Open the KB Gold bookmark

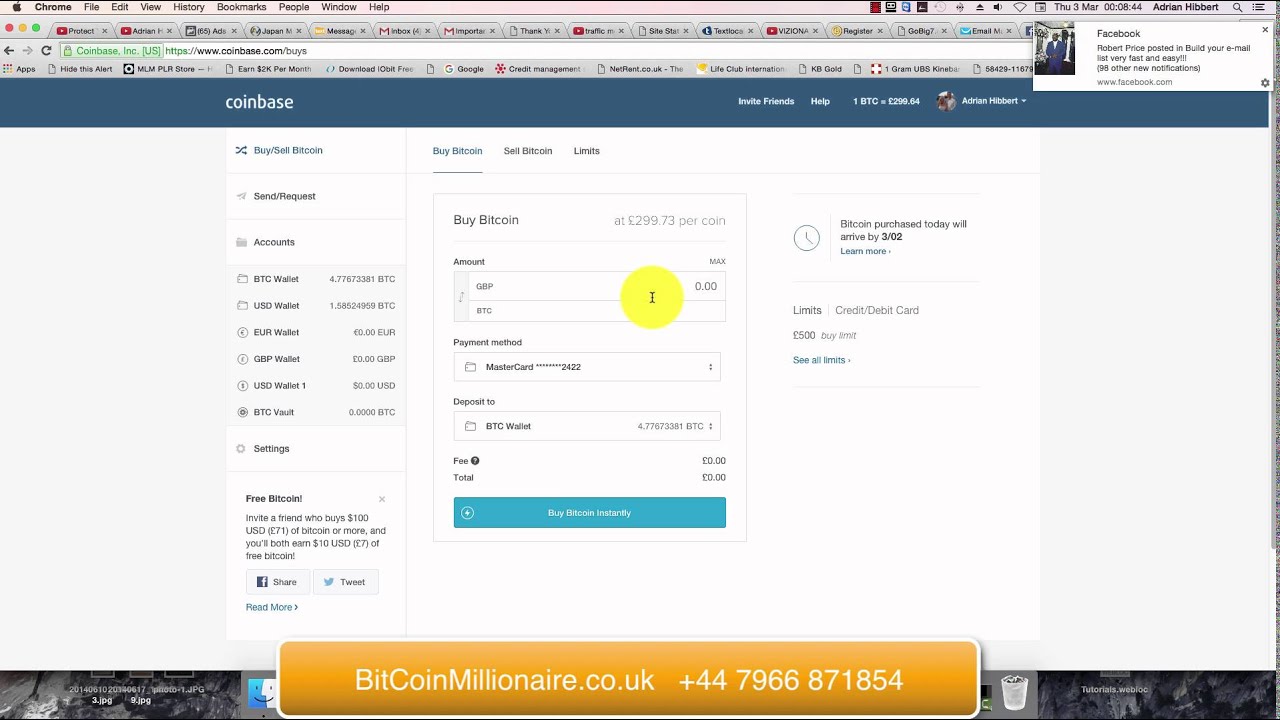819,69
